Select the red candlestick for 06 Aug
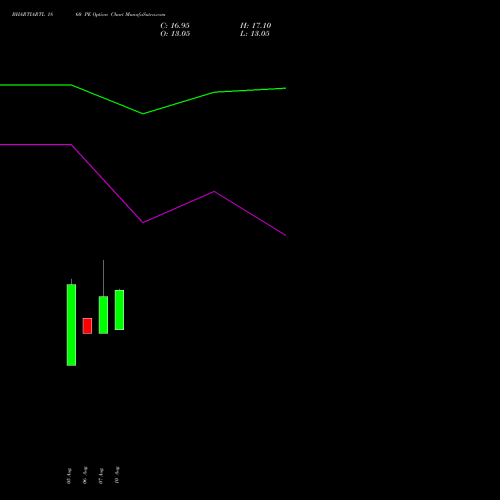The height and width of the screenshot is (500, 500). coord(87,326)
